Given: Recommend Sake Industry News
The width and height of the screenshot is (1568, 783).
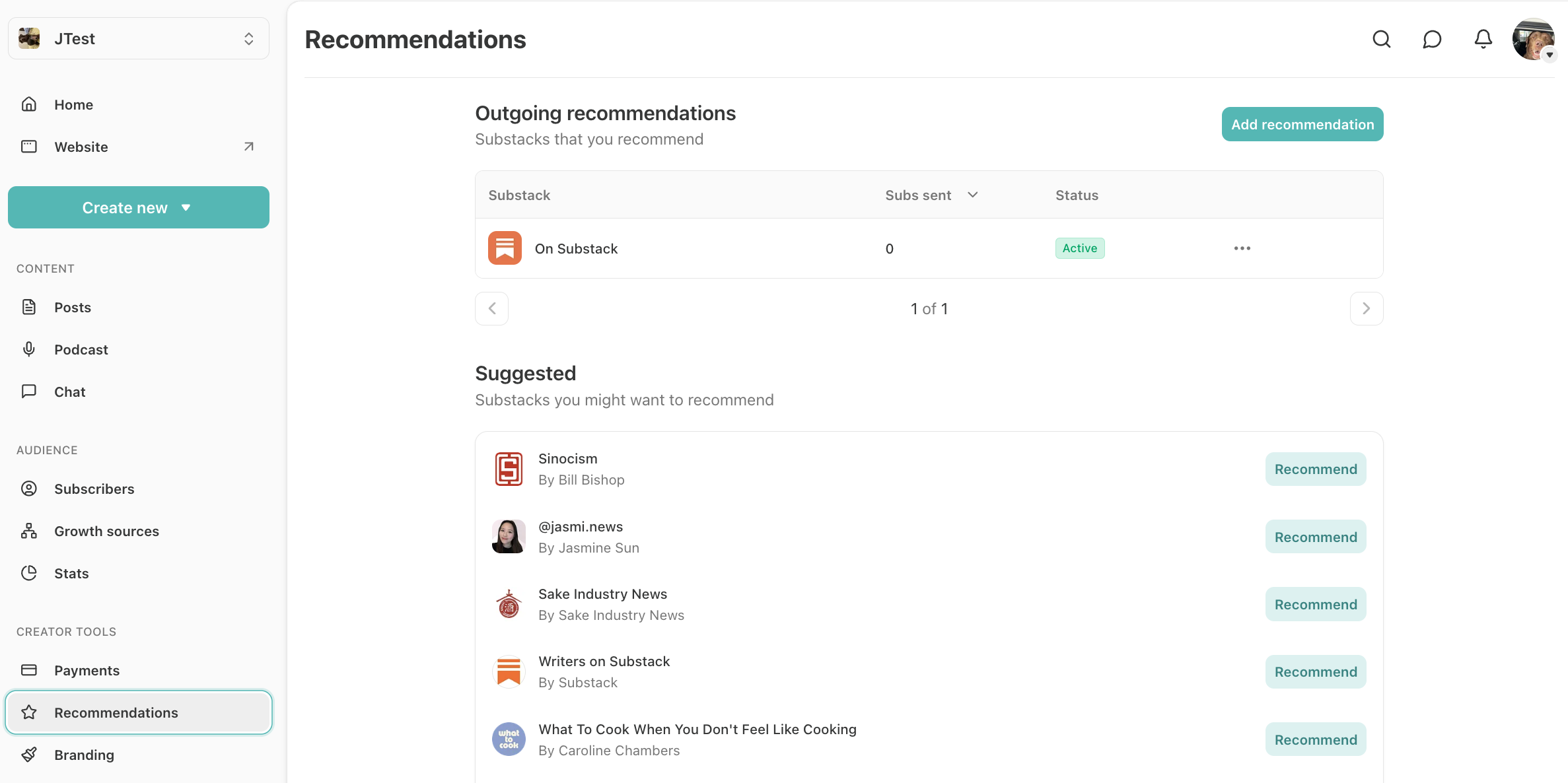Looking at the screenshot, I should tap(1315, 604).
